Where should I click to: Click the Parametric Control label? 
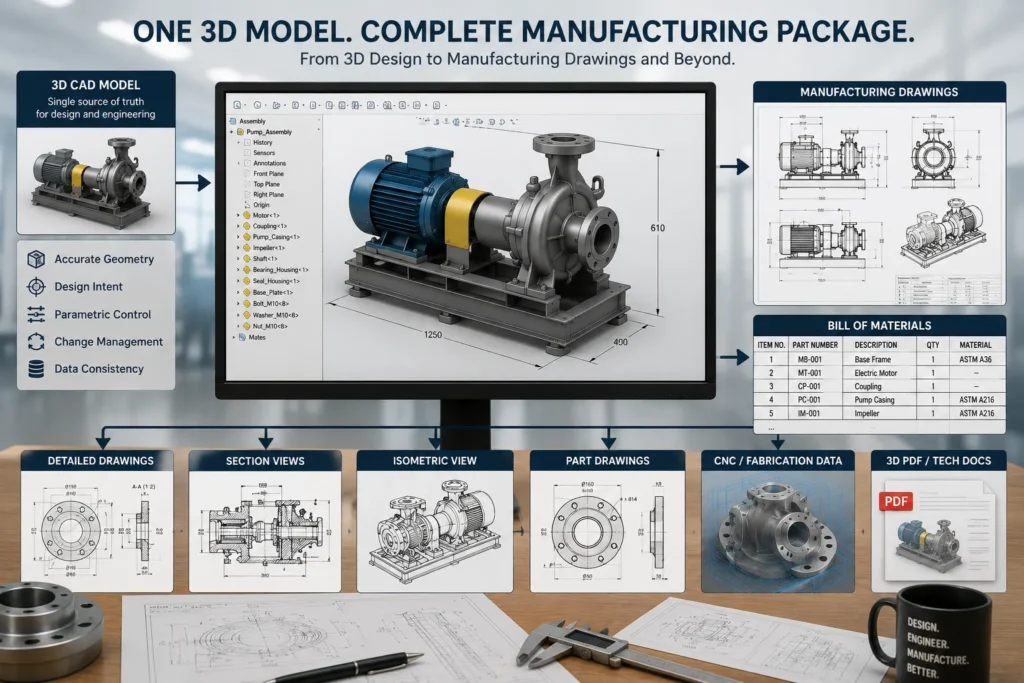click(x=103, y=314)
